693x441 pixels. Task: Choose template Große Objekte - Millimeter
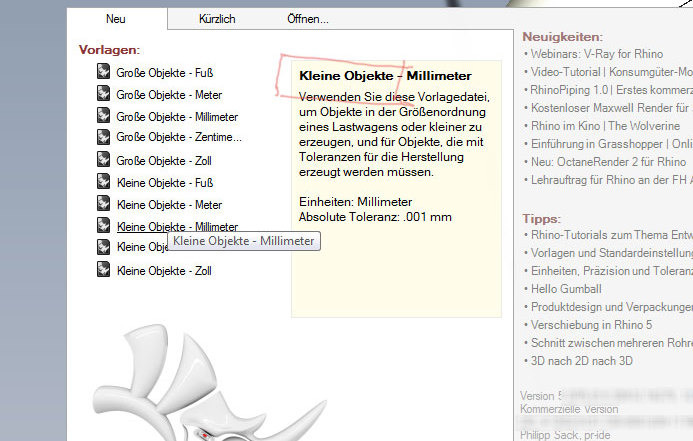(177, 117)
